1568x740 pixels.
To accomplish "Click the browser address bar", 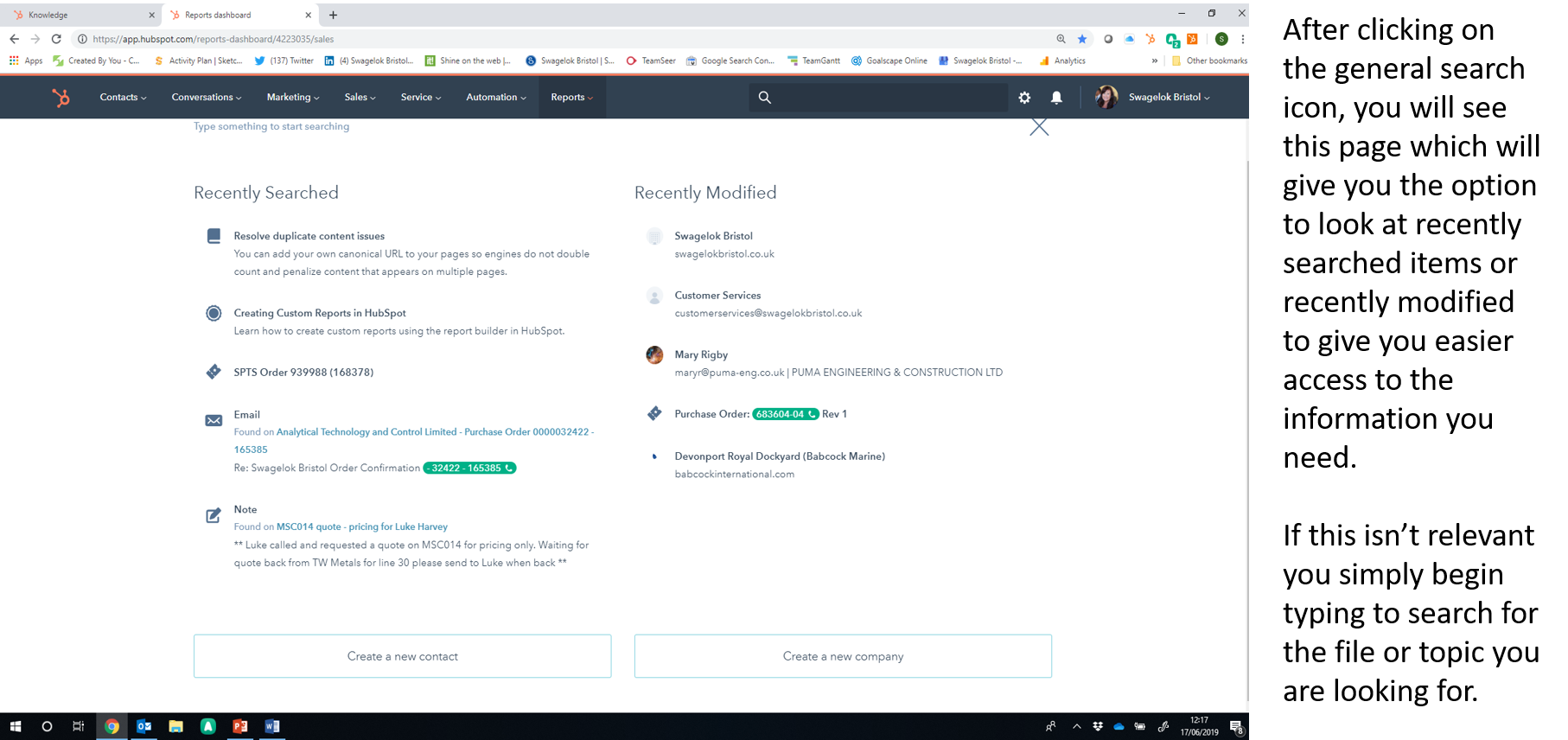I will coord(562,39).
